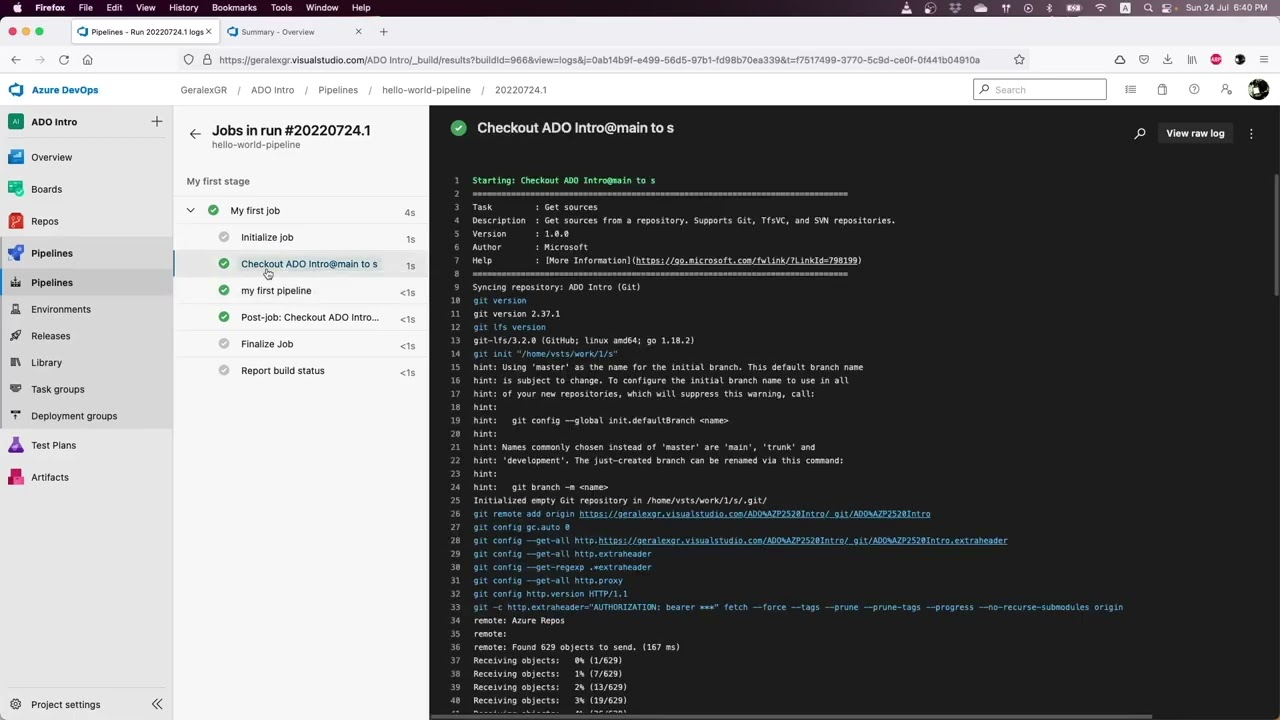Open the Tools menu in menu bar
The image size is (1280, 720).
pos(281,8)
